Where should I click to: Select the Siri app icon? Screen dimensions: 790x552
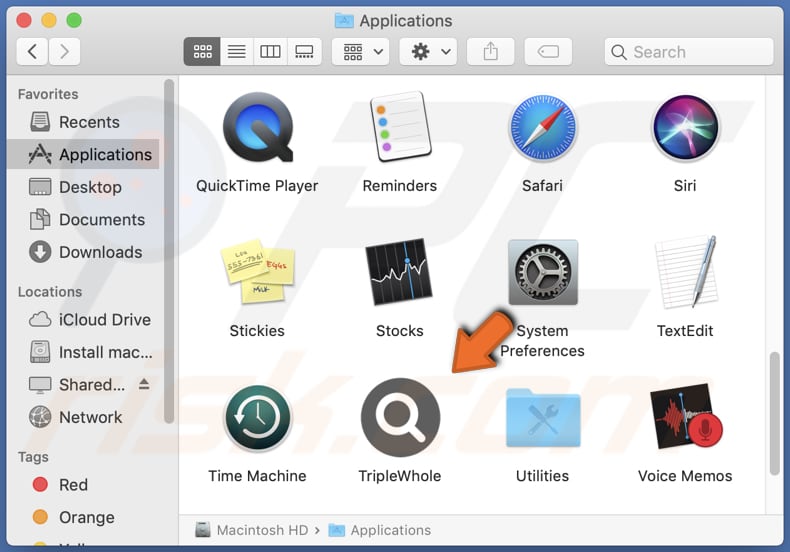685,127
